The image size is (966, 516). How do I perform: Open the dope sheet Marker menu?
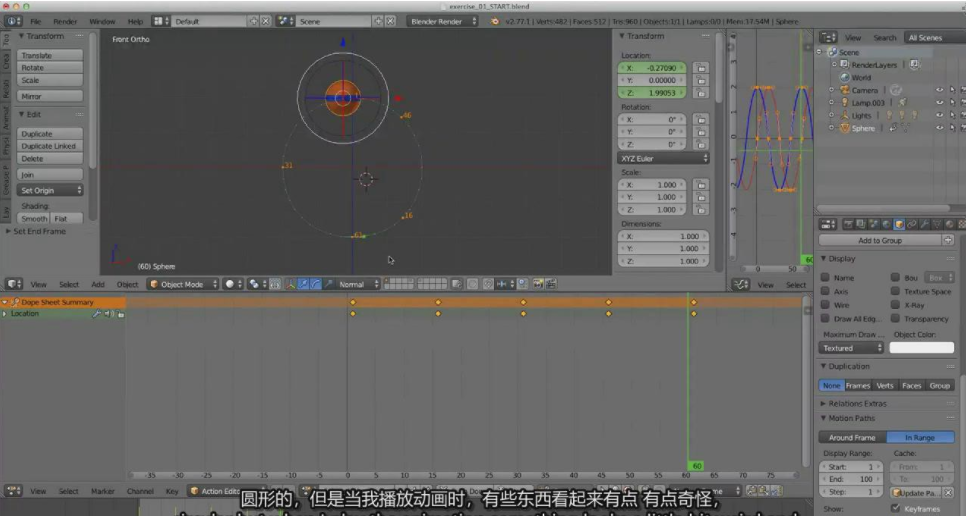(x=103, y=491)
